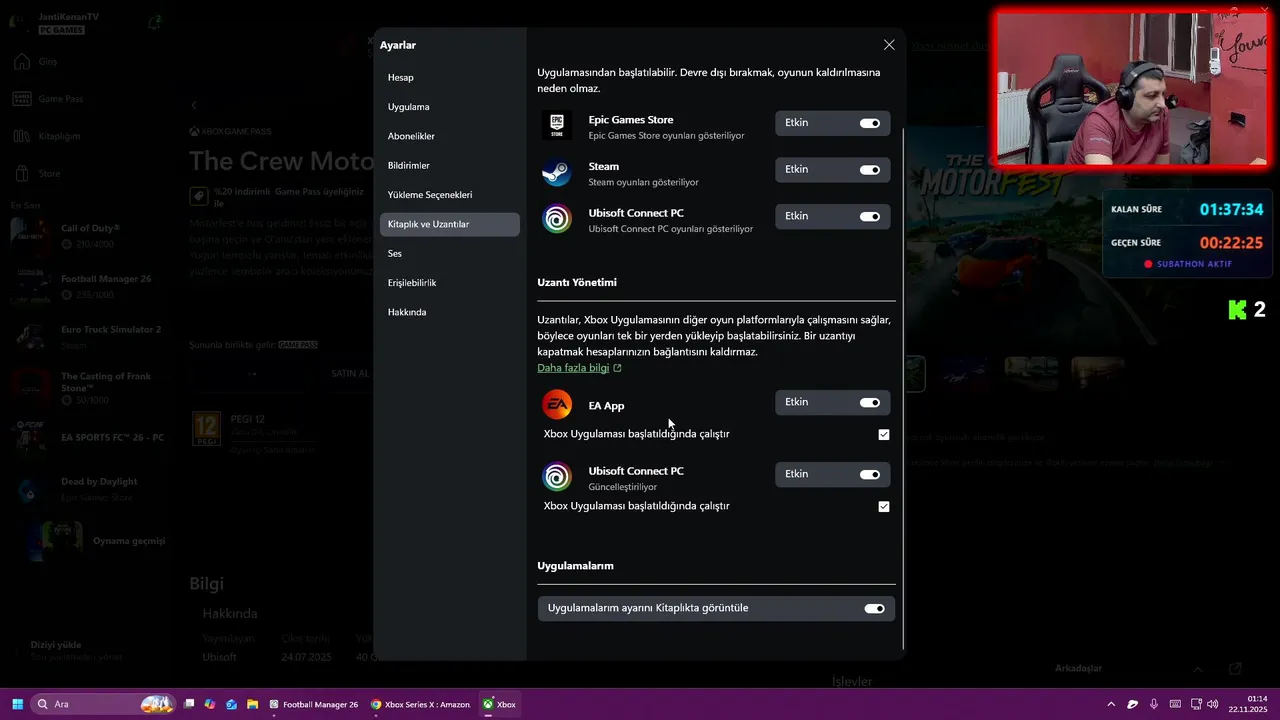Switch to Chrome Xbox Series X tab

pos(420,704)
